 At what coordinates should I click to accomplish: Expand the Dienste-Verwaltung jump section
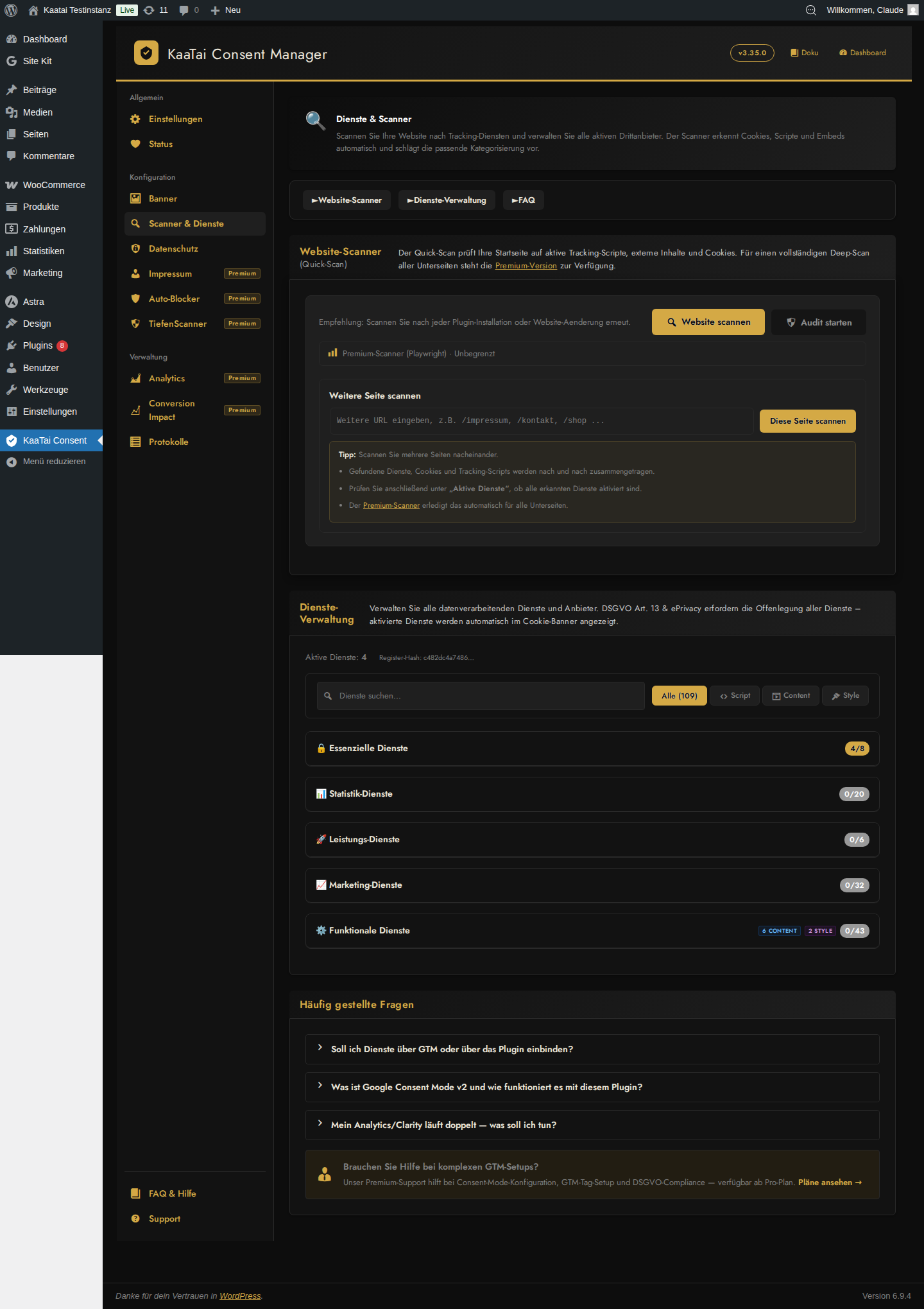[x=447, y=200]
